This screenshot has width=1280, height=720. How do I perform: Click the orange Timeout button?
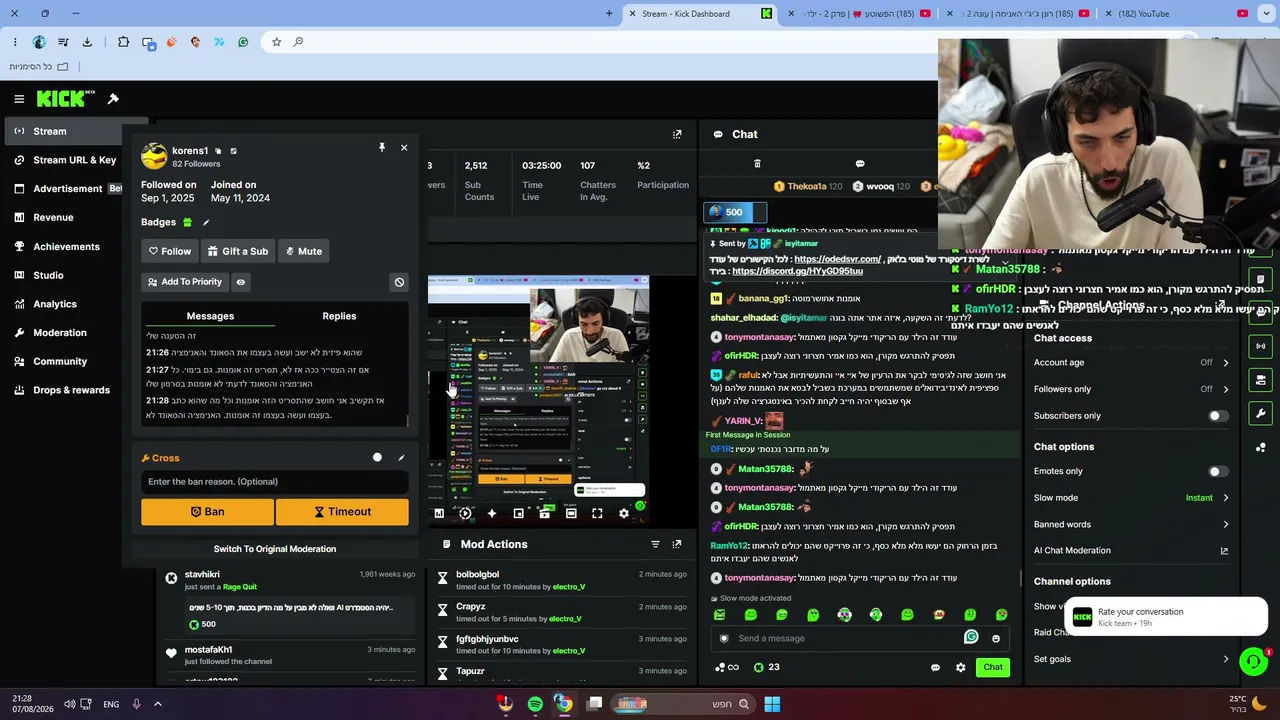coord(342,512)
